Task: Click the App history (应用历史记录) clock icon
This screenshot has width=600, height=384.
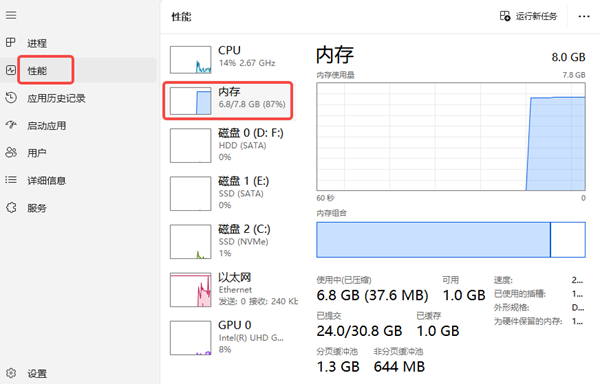Action: [11, 98]
